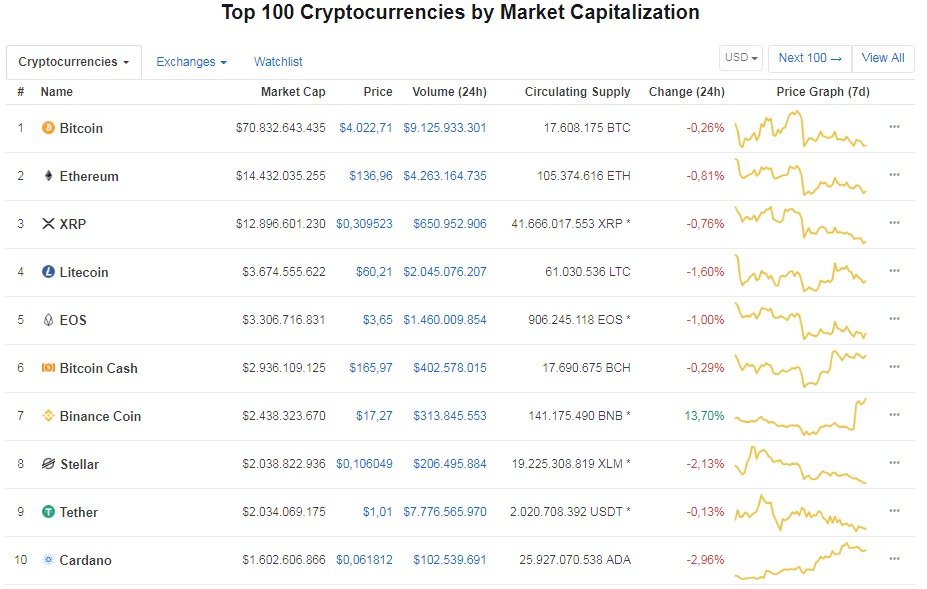Click the Binance Coin logo icon
The image size is (927, 589).
pyautogui.click(x=48, y=416)
